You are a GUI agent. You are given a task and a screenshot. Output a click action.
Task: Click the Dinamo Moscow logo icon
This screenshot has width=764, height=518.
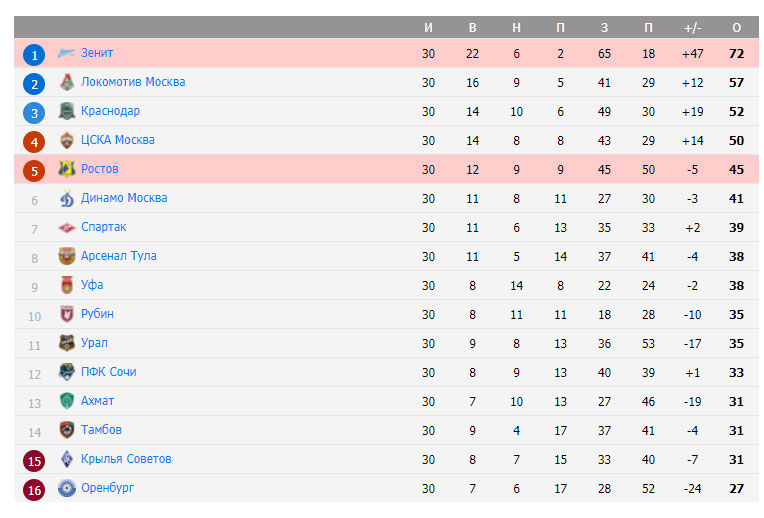click(x=67, y=198)
